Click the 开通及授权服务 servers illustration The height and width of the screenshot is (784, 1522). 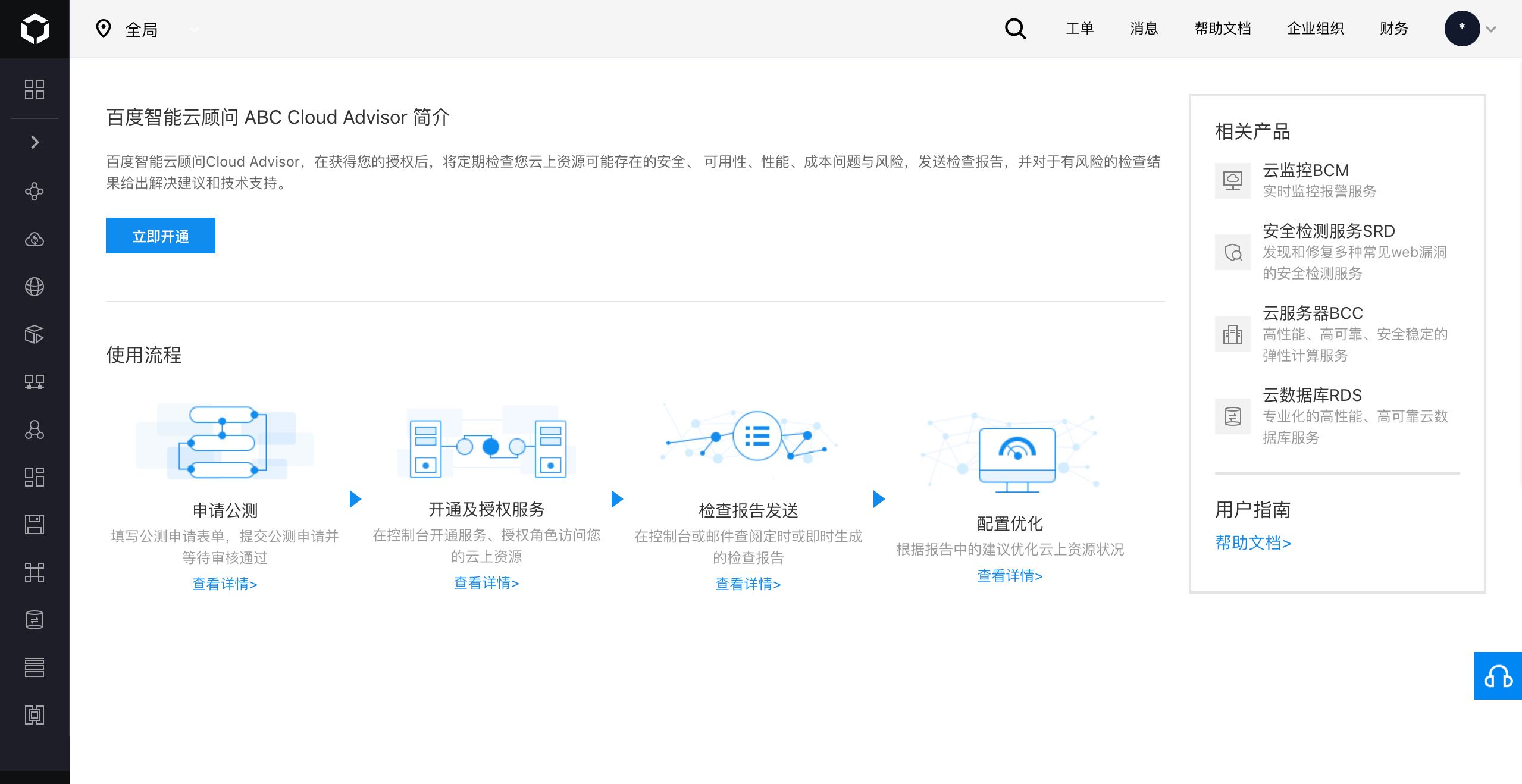coord(487,443)
